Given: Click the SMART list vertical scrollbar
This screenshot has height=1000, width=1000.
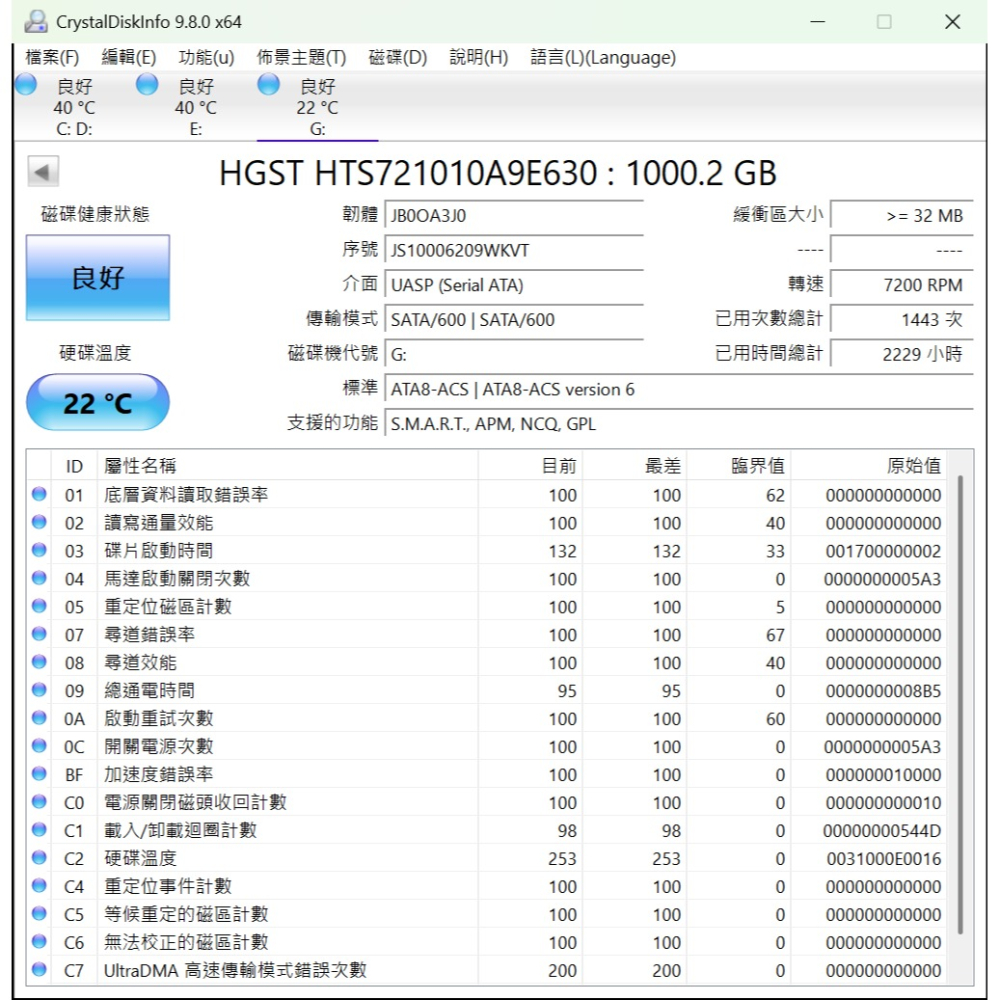Looking at the screenshot, I should coord(960,704).
